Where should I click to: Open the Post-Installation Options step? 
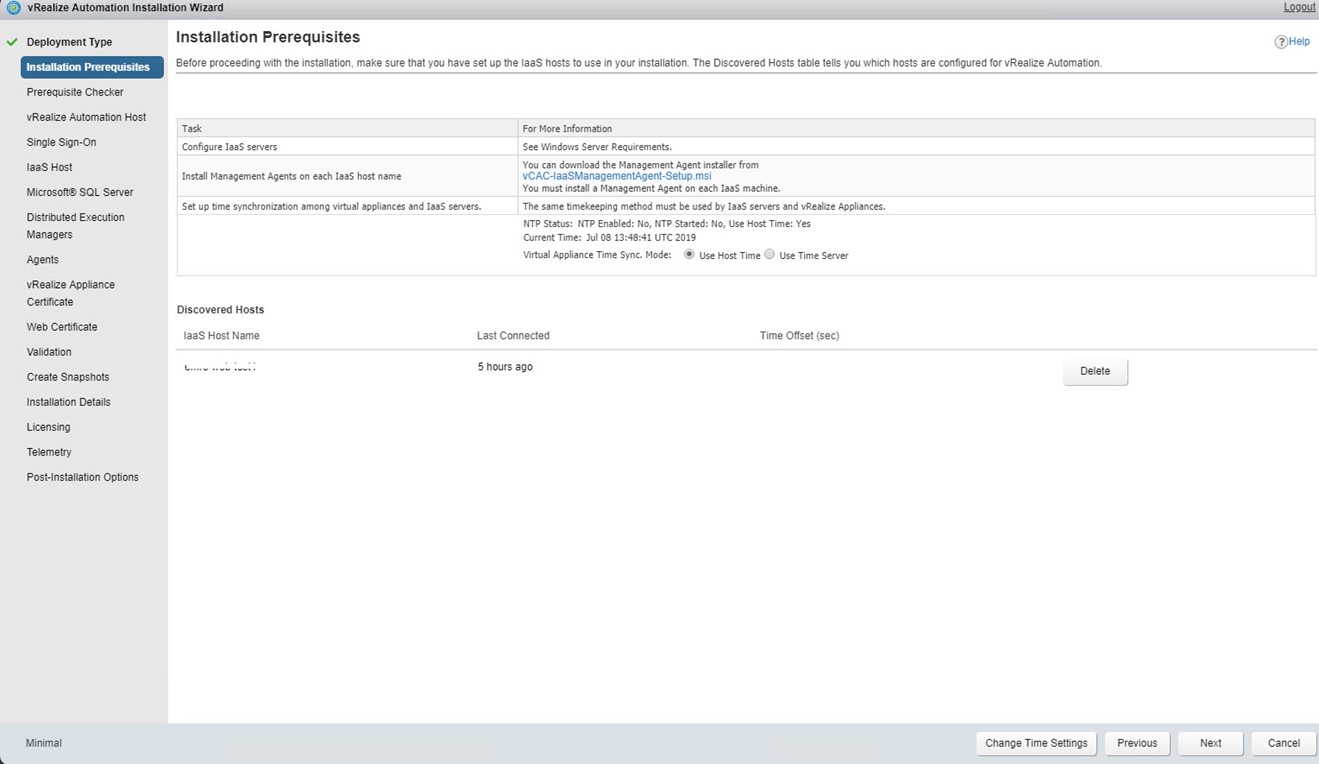[x=83, y=477]
